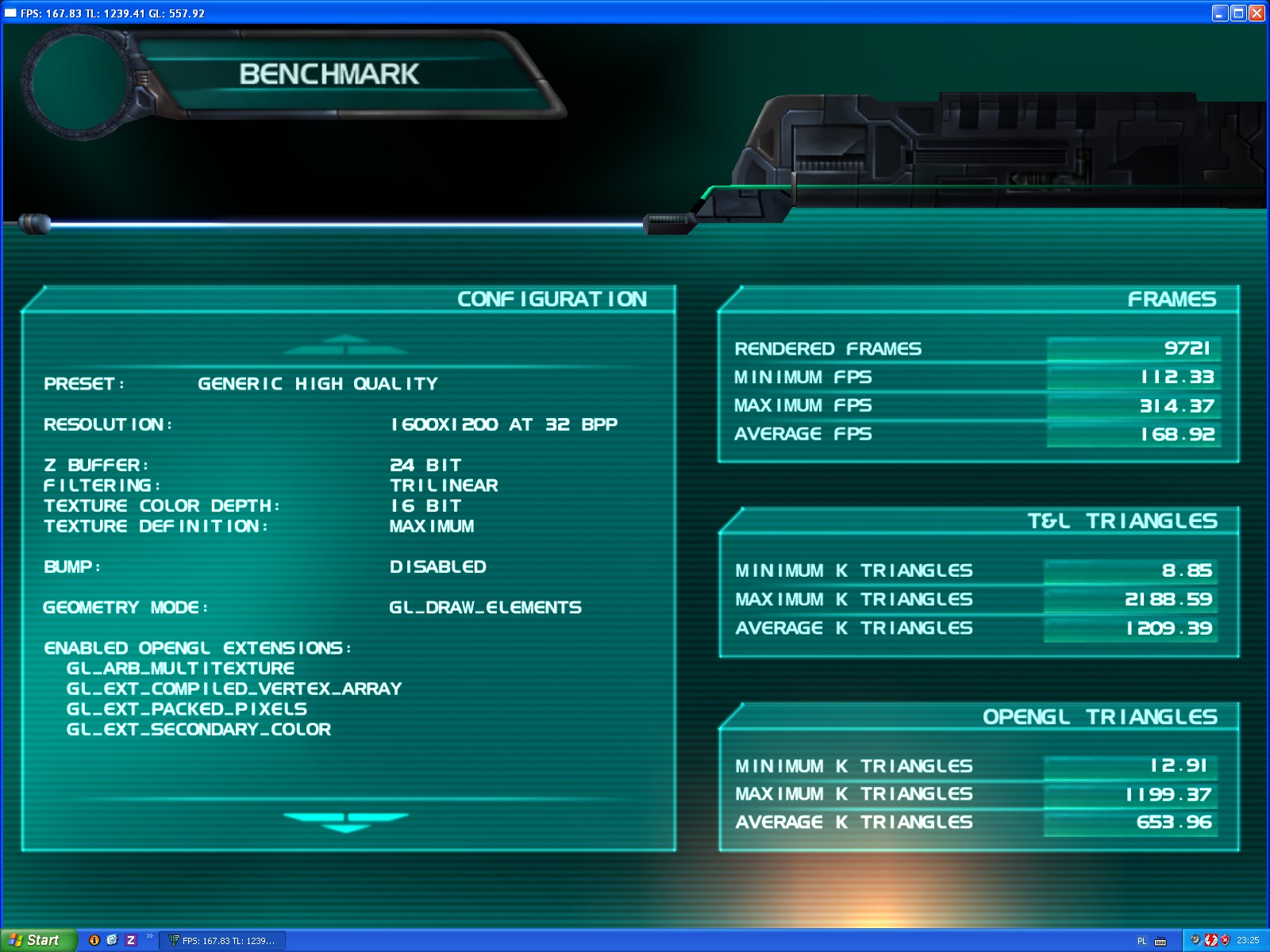The image size is (1270, 952).
Task: Select the FPS benchmark taskbar button
Action: [x=223, y=941]
